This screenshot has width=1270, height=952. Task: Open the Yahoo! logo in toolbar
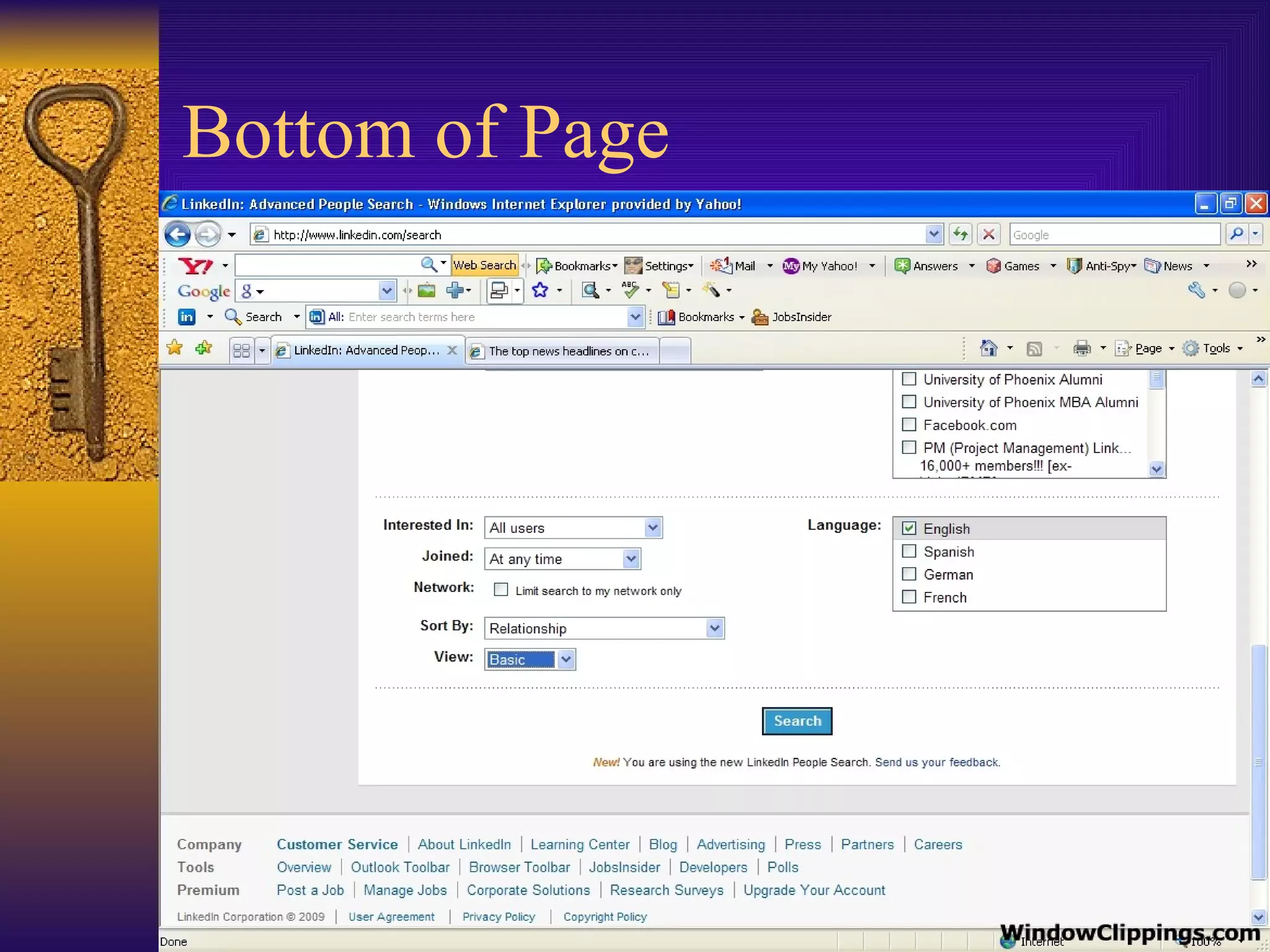(x=195, y=266)
